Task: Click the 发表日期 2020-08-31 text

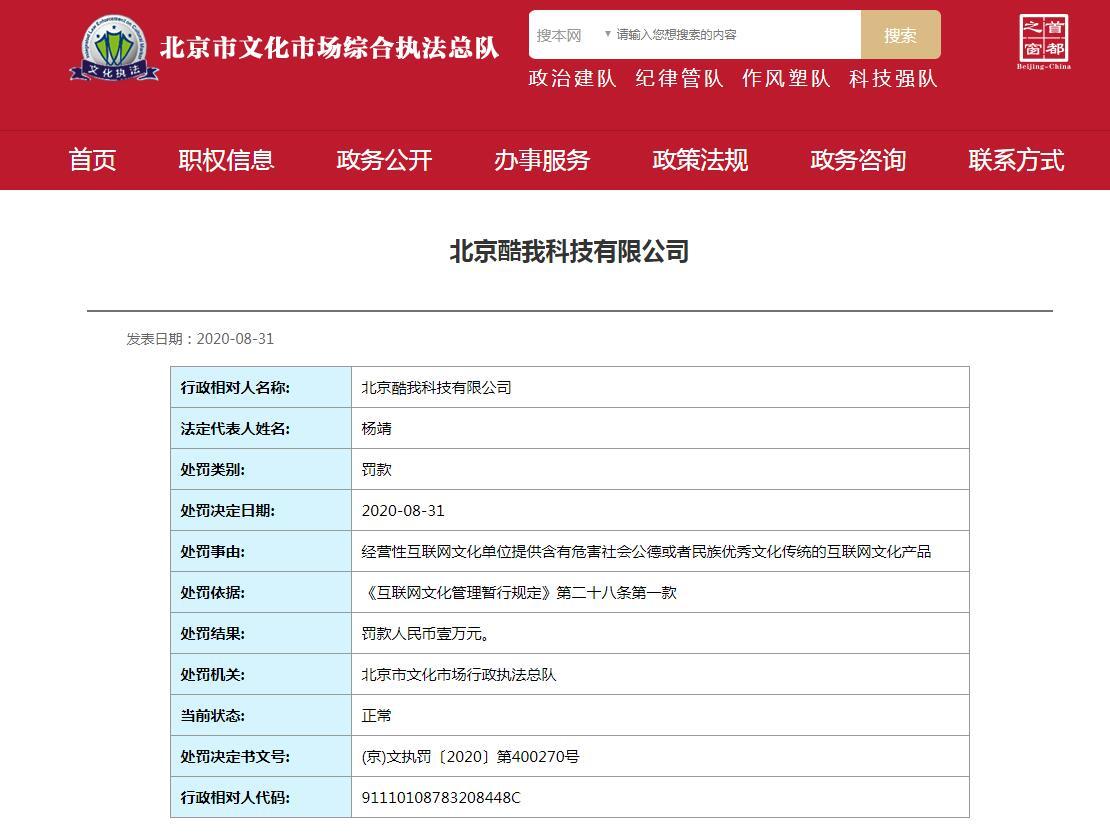Action: click(x=200, y=339)
